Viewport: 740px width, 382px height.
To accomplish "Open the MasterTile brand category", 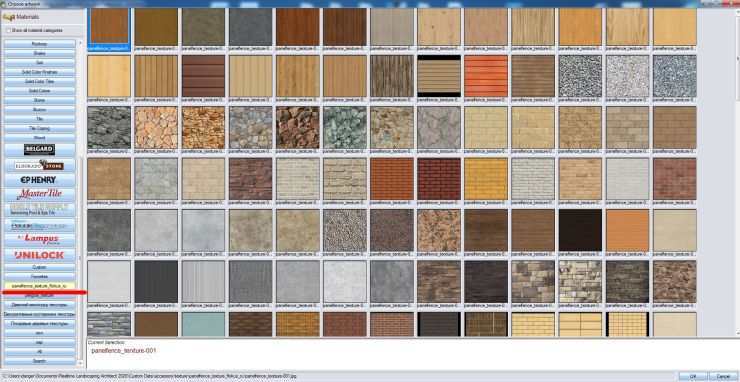I will click(x=40, y=194).
